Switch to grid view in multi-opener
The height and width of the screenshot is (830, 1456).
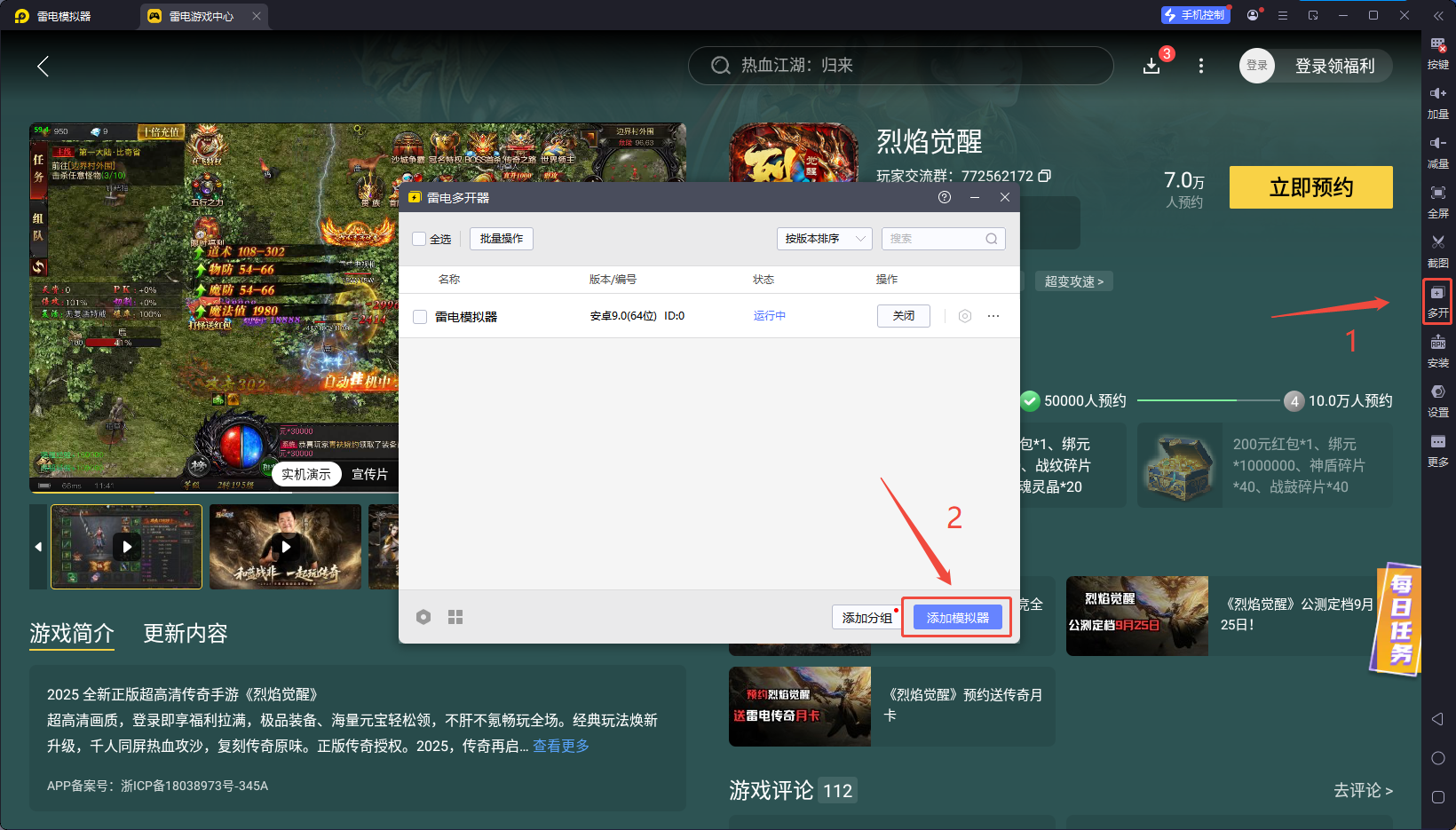click(455, 617)
